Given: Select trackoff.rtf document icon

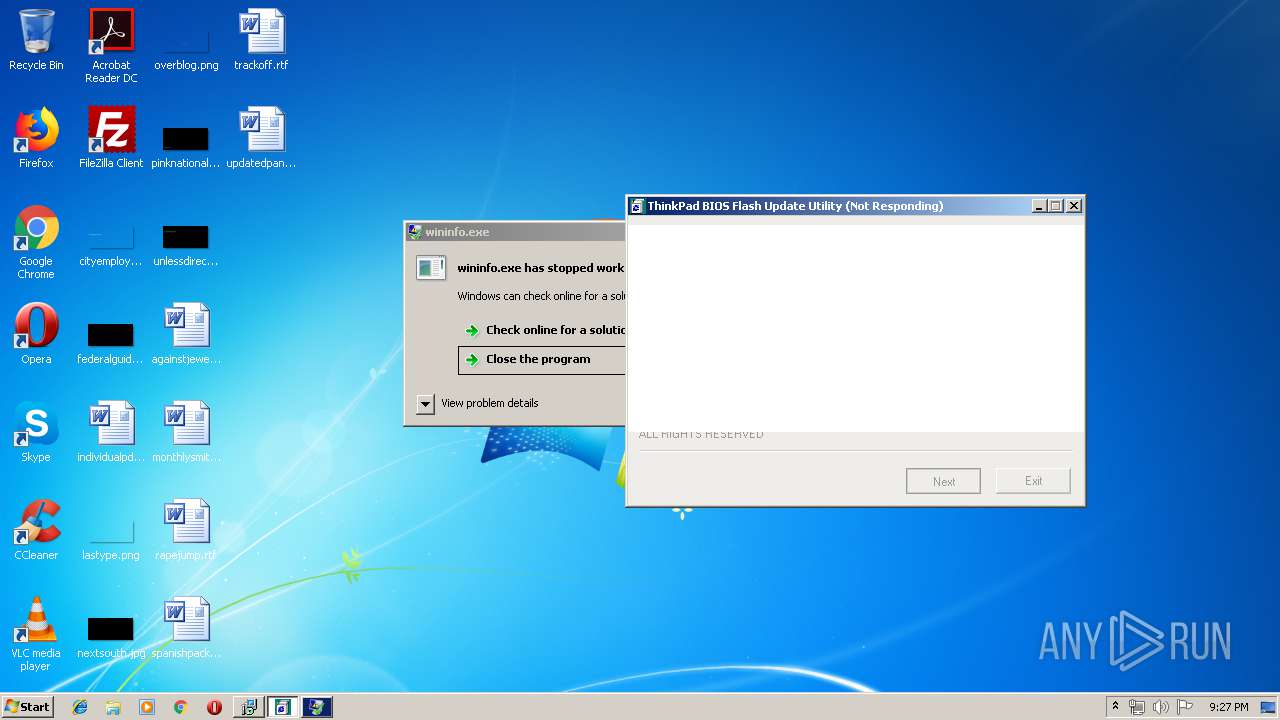Looking at the screenshot, I should pos(261,40).
